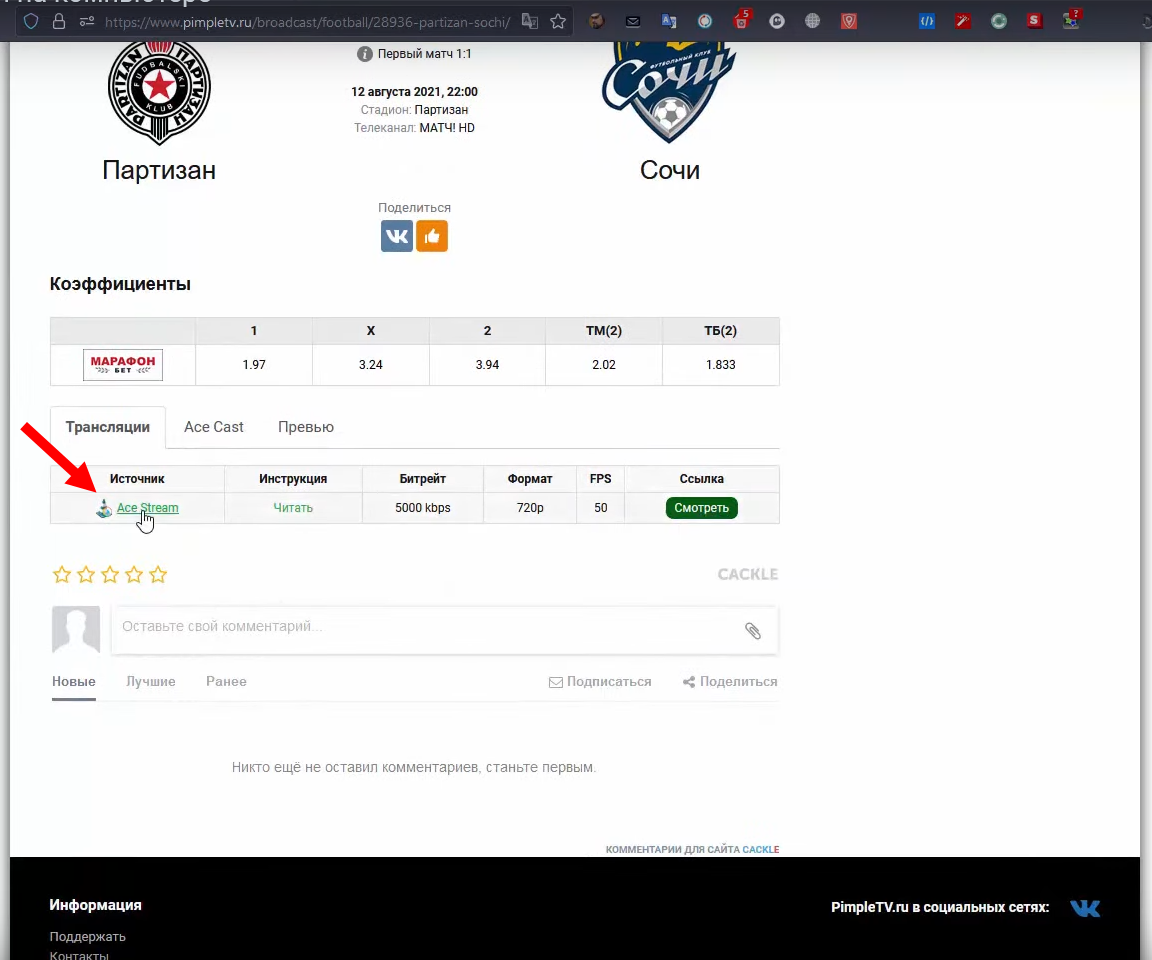
Task: Select the Новые comments tab
Action: point(73,682)
